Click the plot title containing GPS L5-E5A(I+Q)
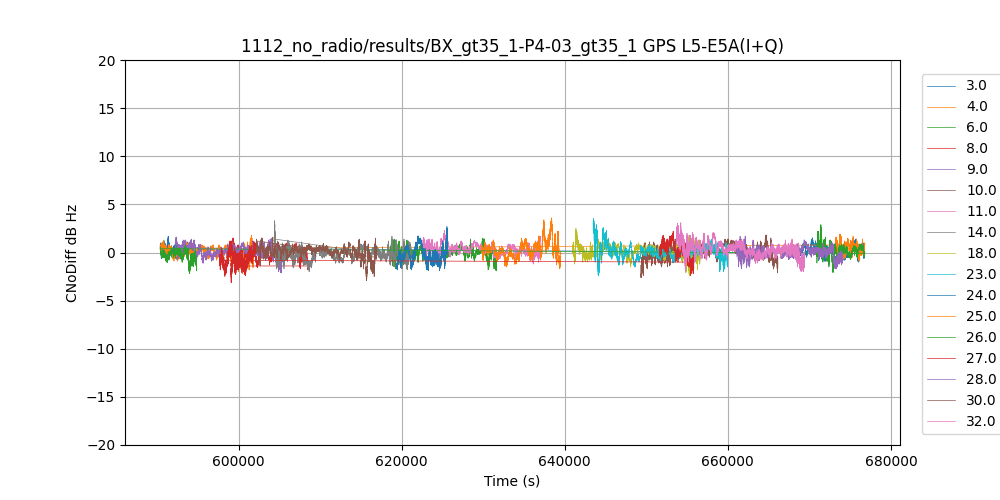Screen dimensions: 1000x500 point(512,46)
